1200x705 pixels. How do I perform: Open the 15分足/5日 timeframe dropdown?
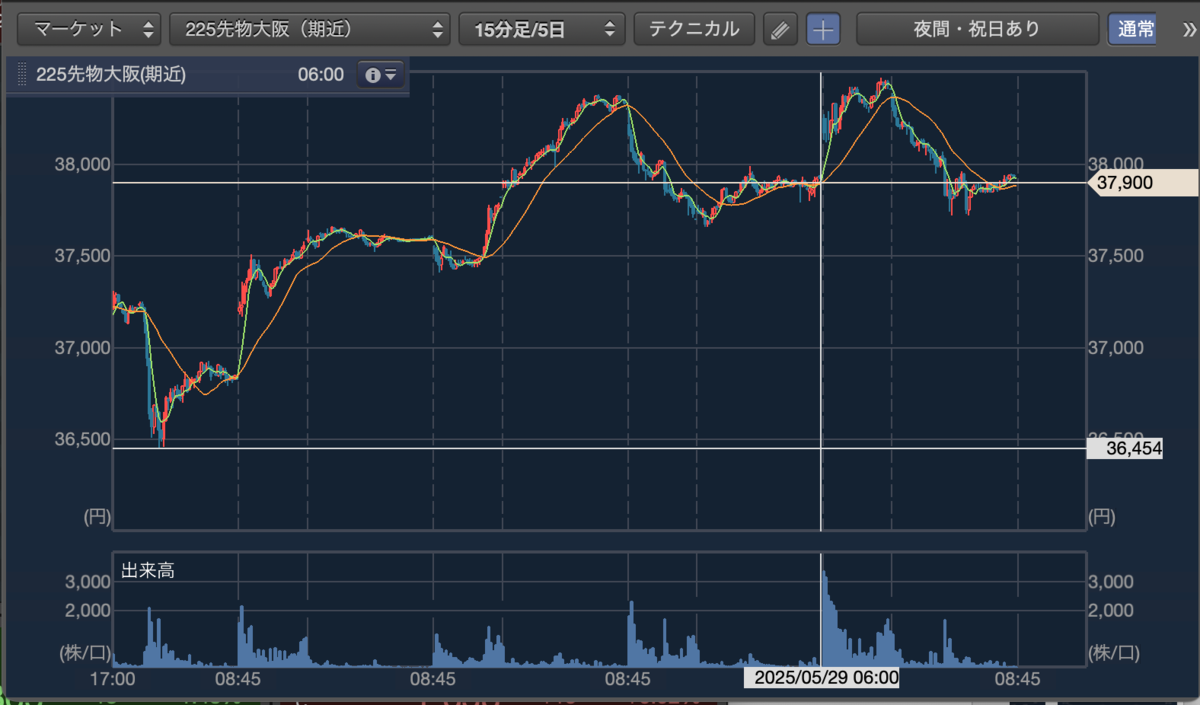[542, 29]
